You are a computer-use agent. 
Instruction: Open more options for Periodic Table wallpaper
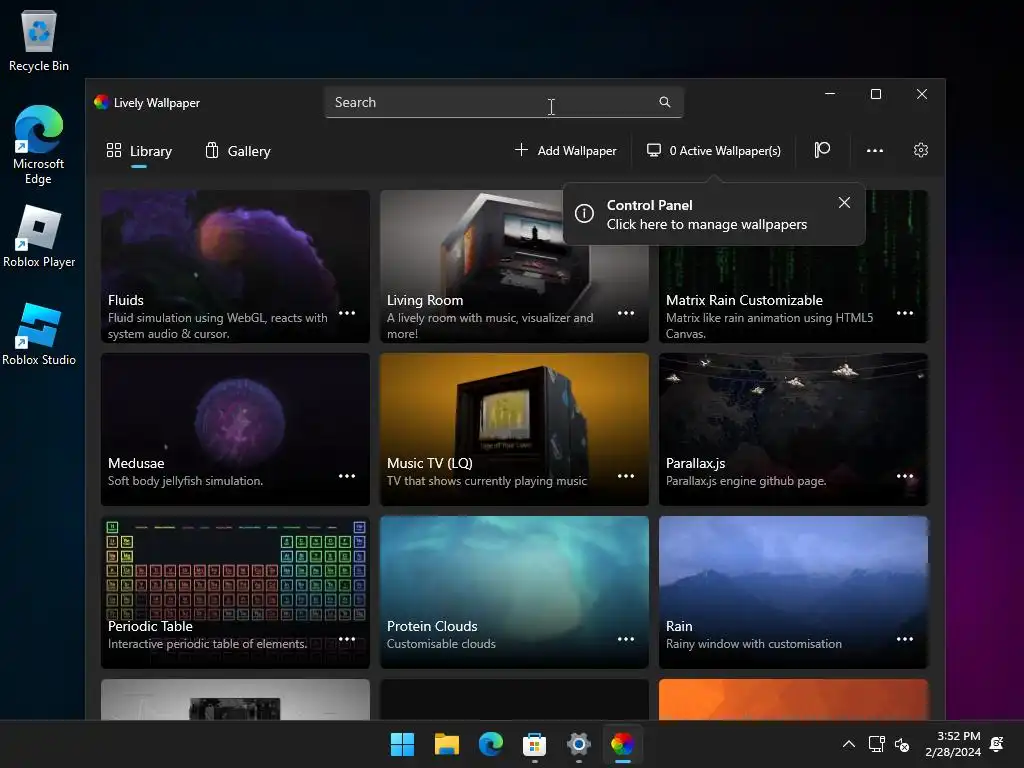(347, 639)
